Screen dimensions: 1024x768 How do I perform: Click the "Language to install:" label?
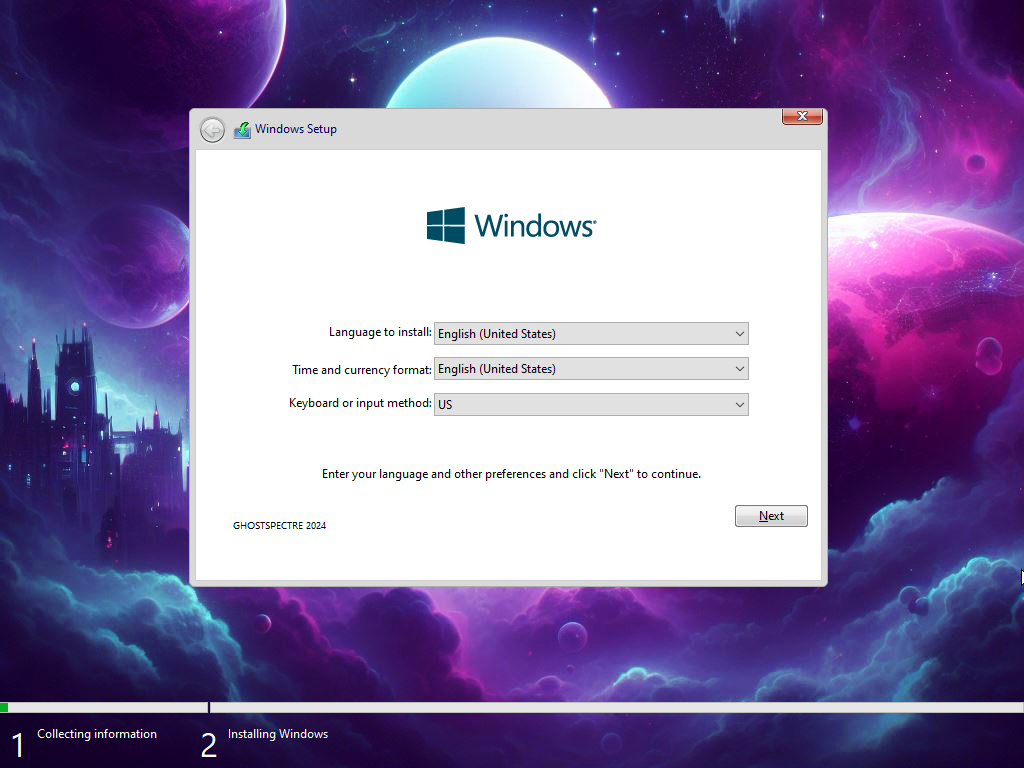[380, 332]
